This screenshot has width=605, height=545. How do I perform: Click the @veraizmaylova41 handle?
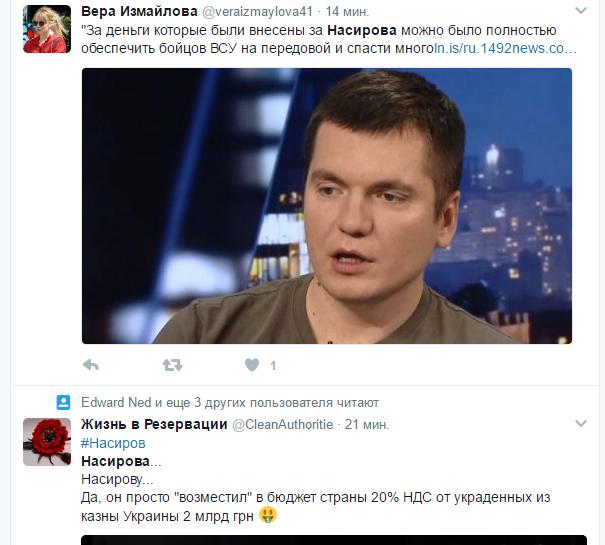click(257, 12)
